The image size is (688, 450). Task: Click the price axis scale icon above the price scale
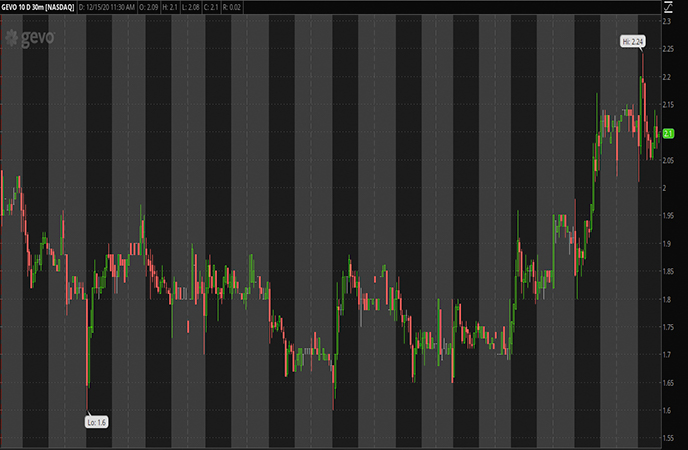668,7
